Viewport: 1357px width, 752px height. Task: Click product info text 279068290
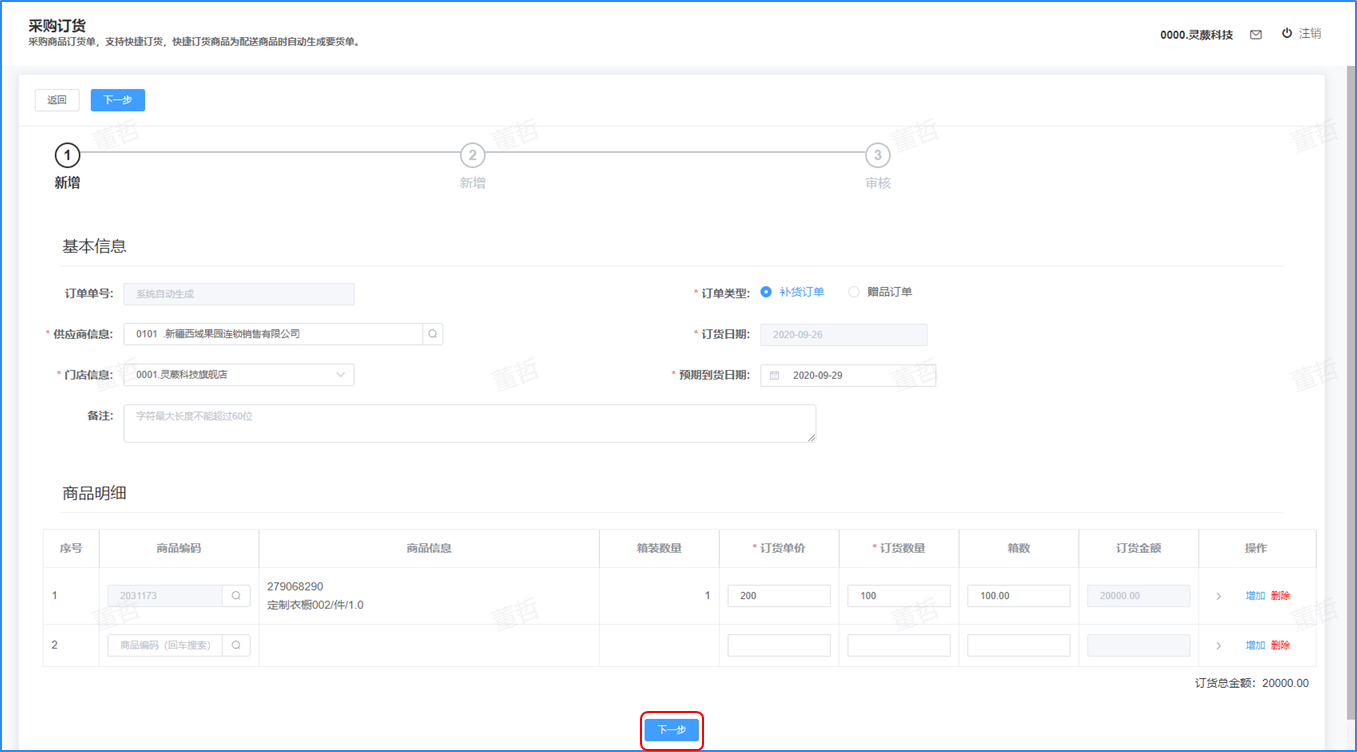pos(295,586)
